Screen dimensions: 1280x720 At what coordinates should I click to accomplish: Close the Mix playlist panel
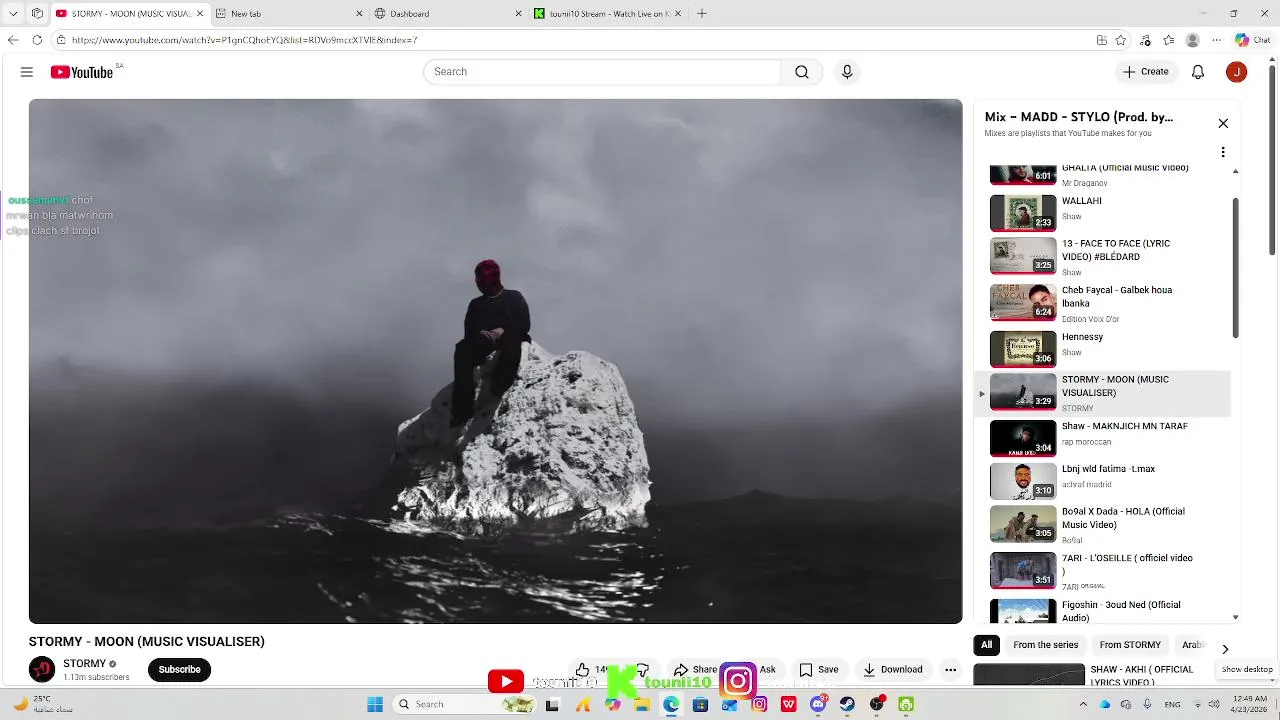click(1223, 123)
